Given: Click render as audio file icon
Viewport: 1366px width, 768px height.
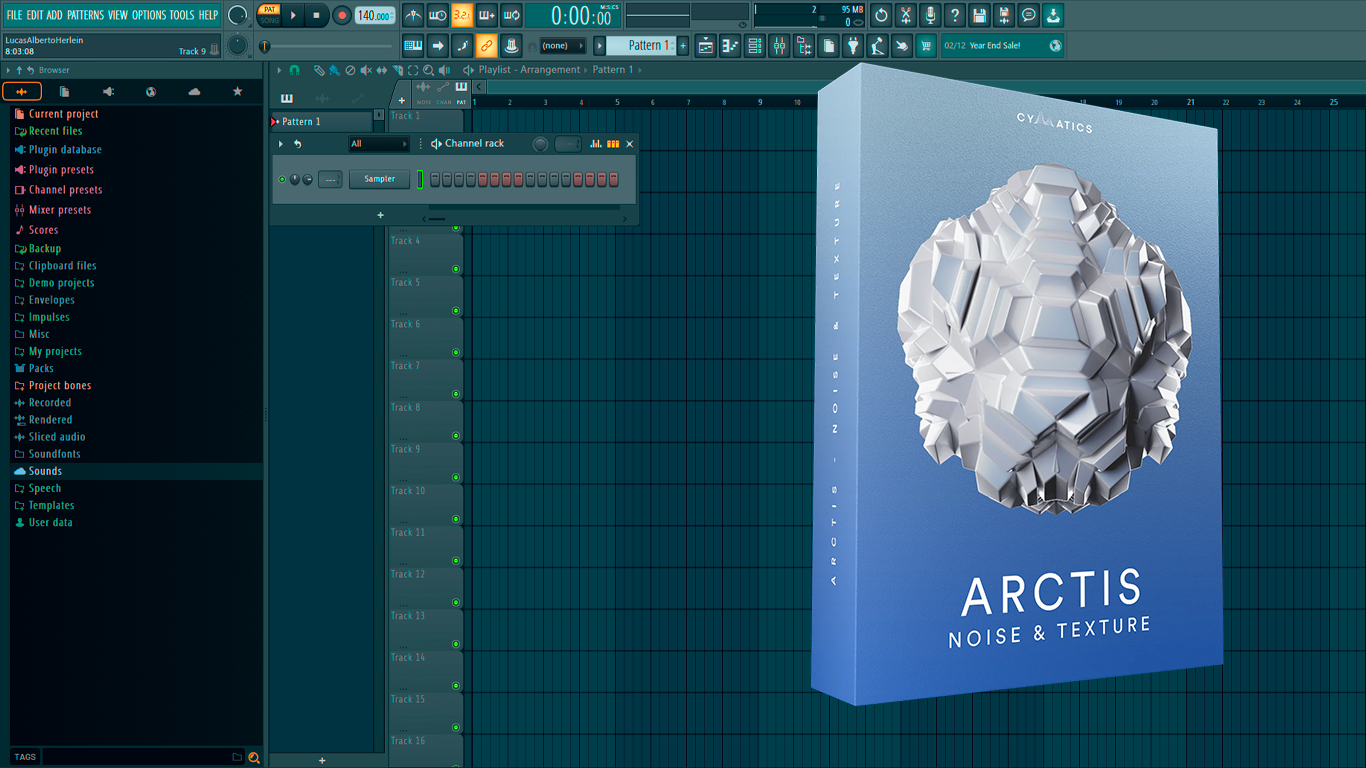Looking at the screenshot, I should tap(1004, 15).
